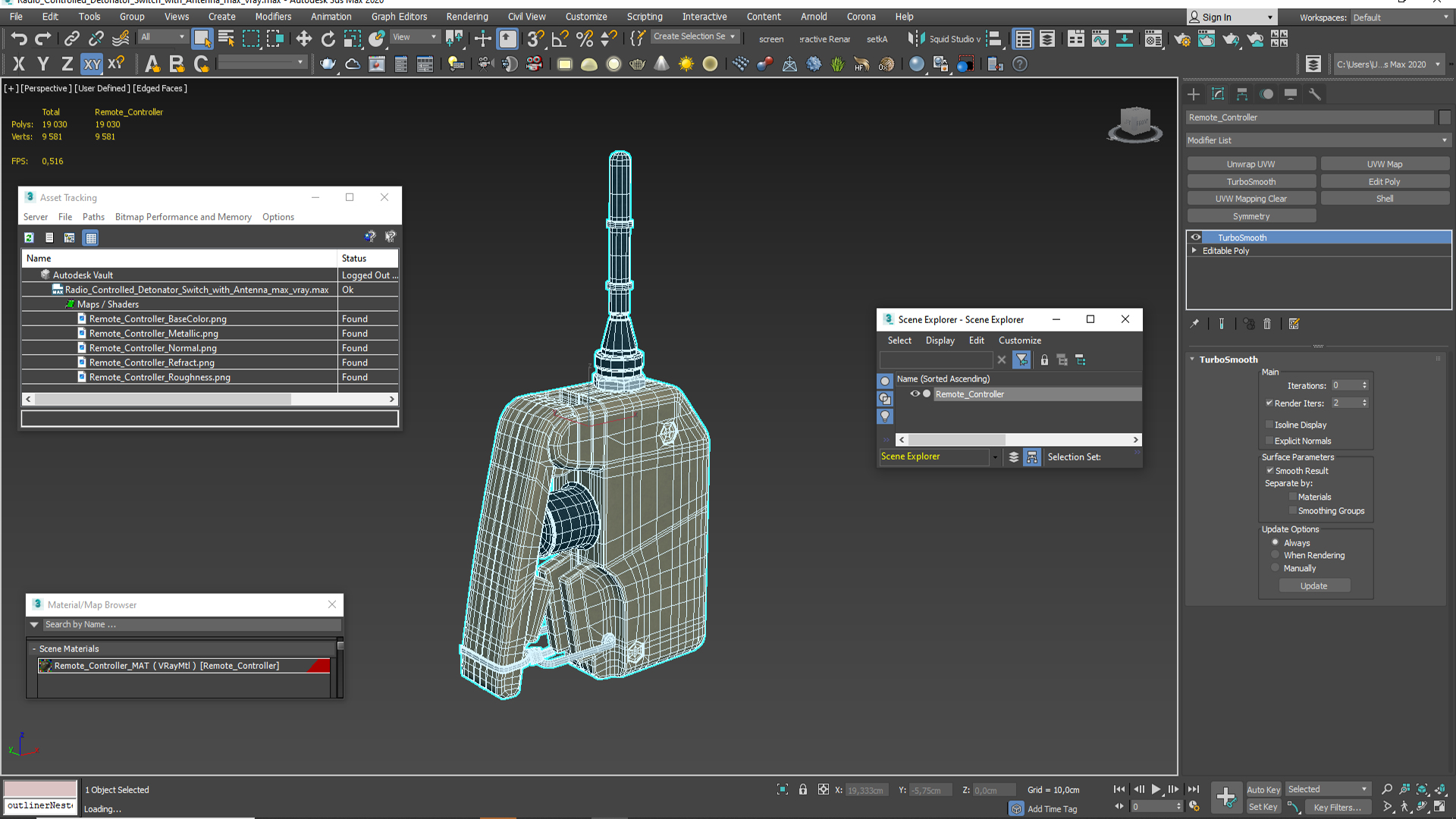Toggle selection lock in status bar
This screenshot has width=1456, height=819.
[x=802, y=789]
